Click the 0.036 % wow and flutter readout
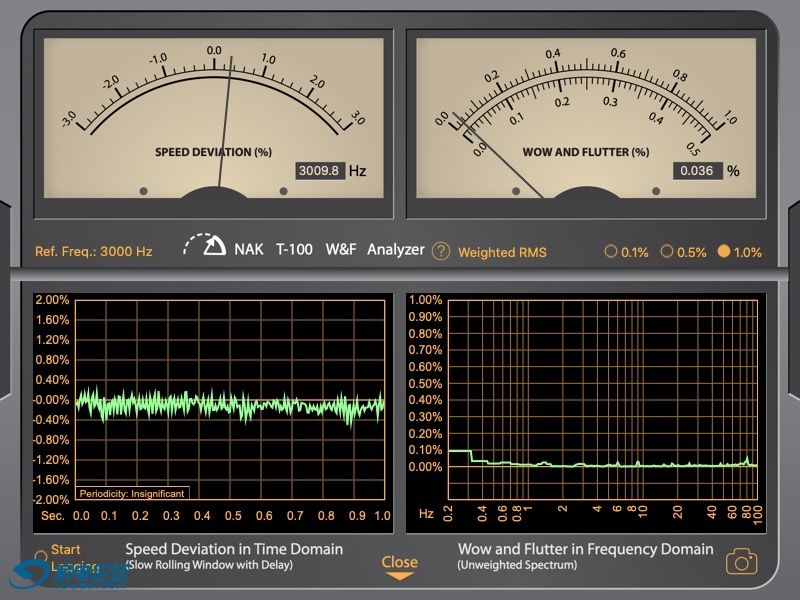This screenshot has width=800, height=600. (x=697, y=170)
